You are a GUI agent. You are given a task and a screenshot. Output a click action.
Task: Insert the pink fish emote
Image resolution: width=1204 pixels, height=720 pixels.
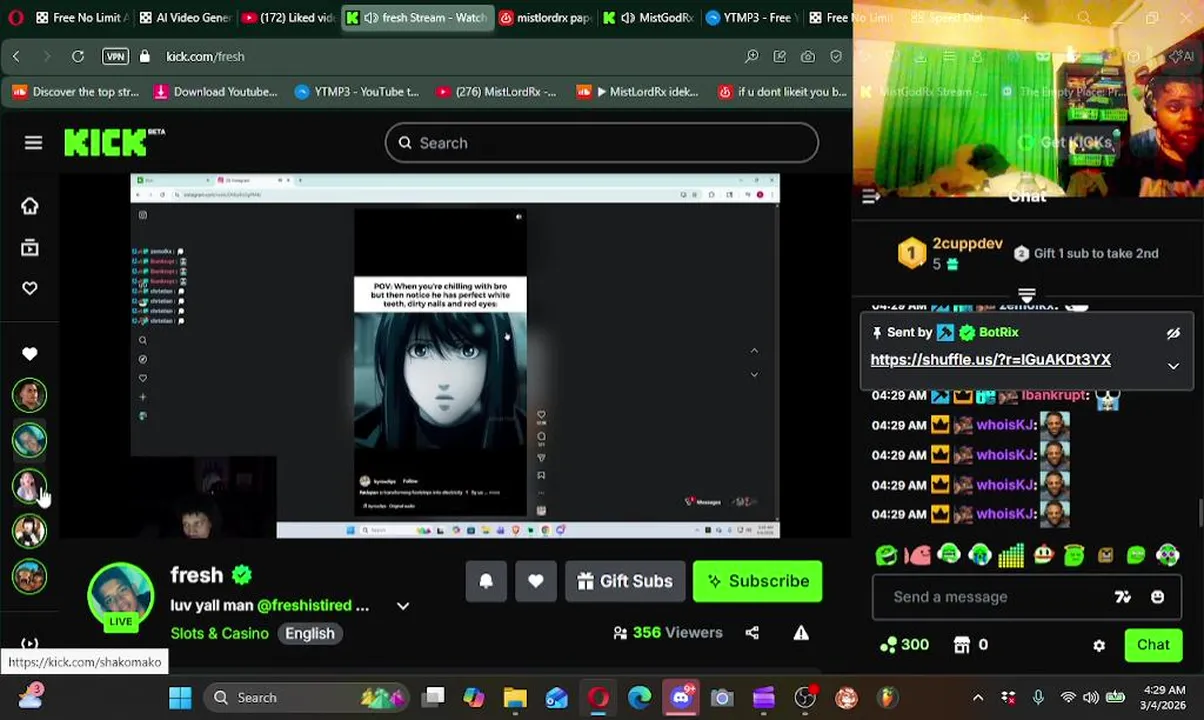pos(917,555)
